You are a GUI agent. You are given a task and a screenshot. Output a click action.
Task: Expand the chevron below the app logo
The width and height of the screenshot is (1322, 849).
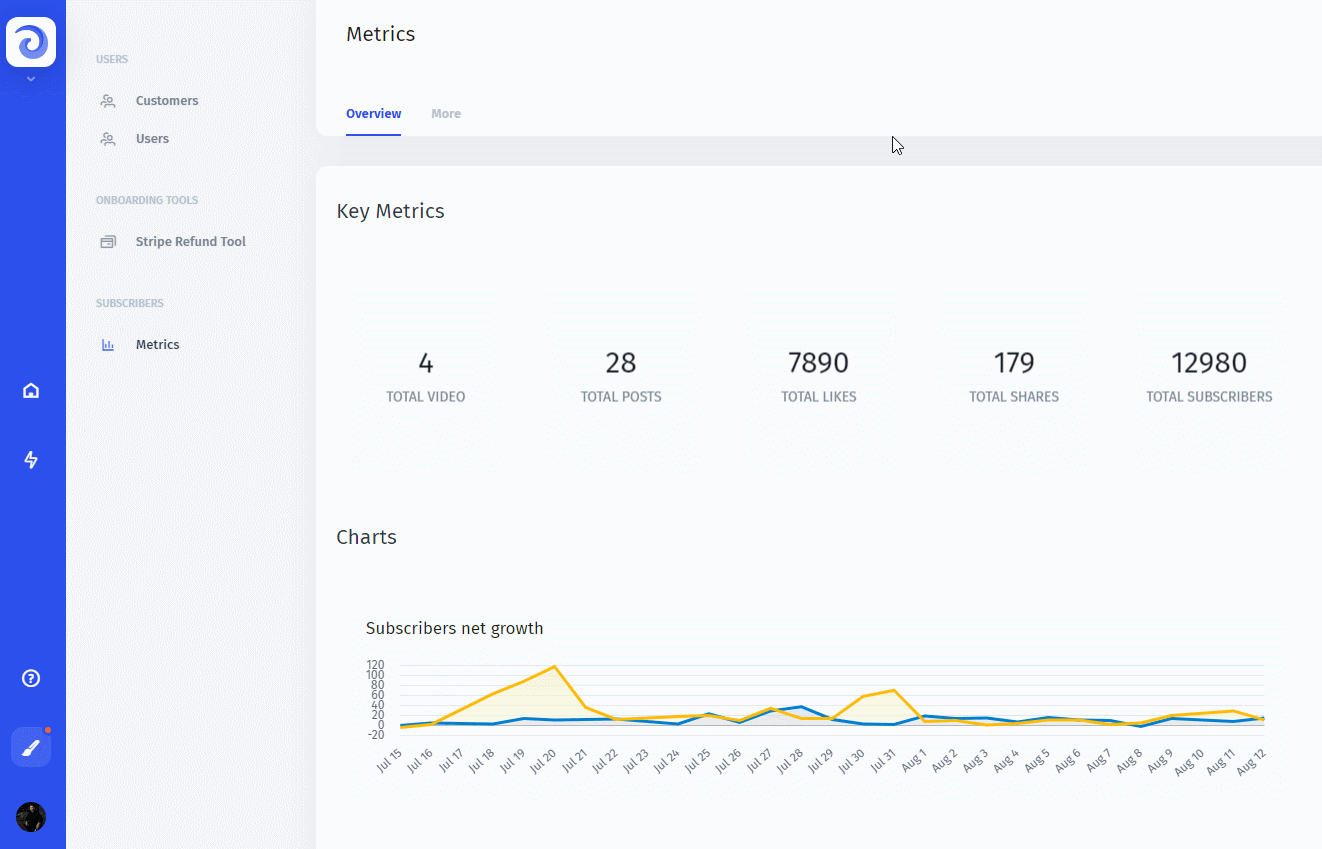(31, 79)
